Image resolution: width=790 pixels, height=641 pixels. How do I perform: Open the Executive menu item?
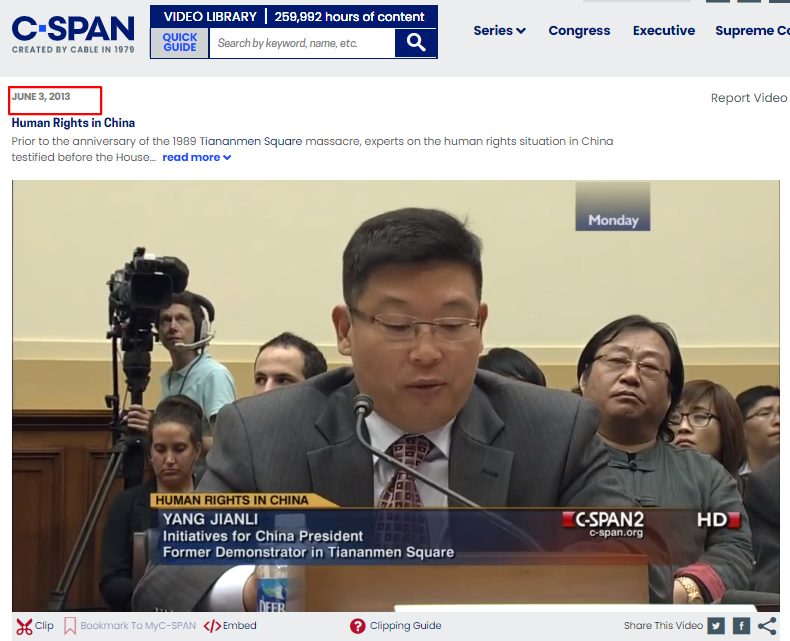point(664,31)
